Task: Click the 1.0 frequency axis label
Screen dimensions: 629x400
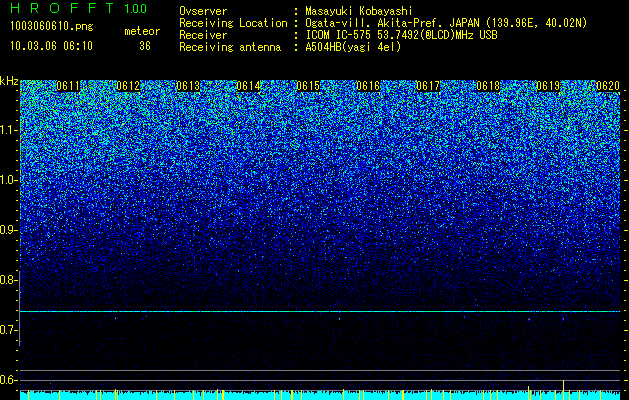Action: pyautogui.click(x=9, y=180)
